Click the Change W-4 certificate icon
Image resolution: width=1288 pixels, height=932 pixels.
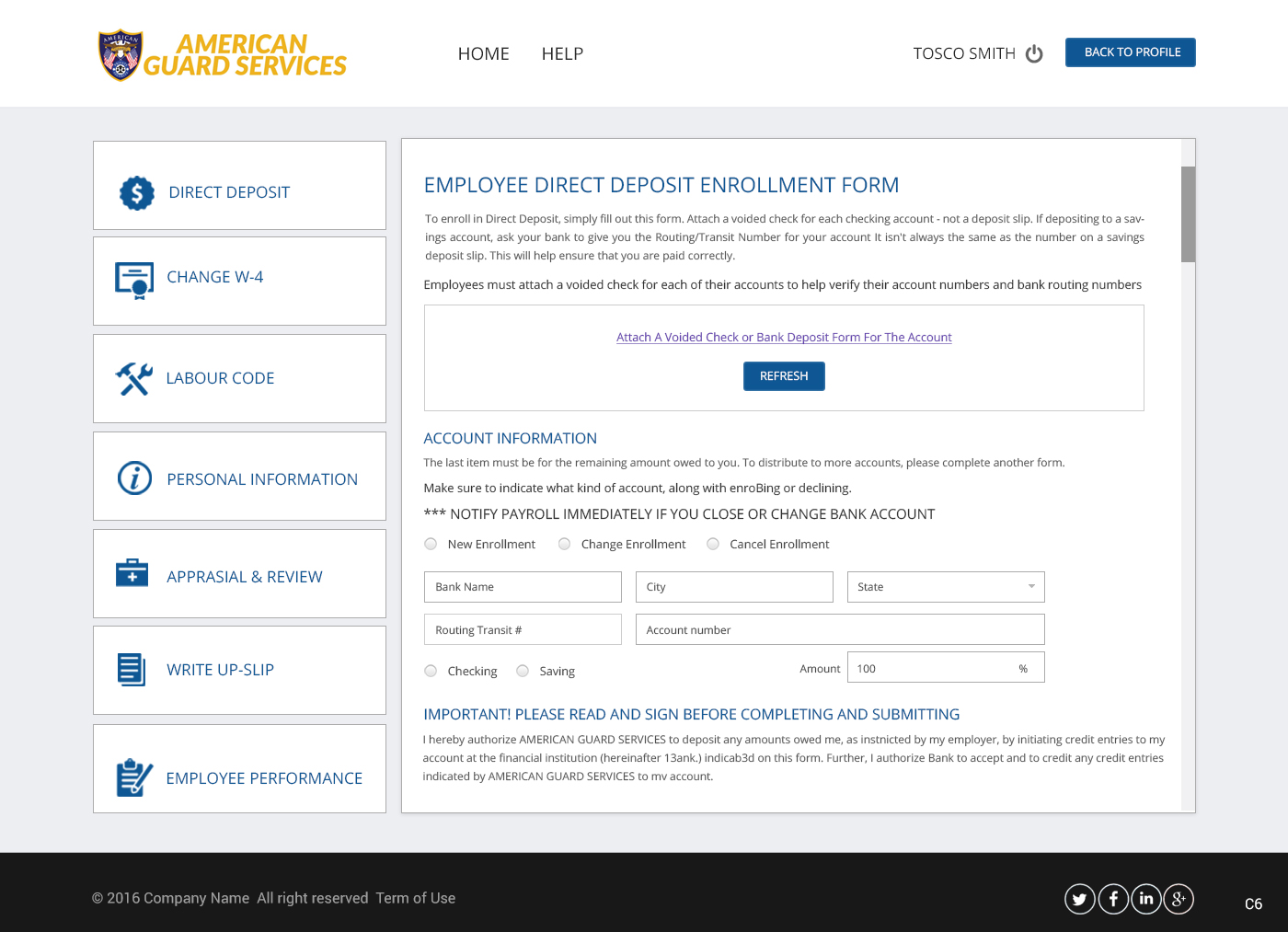134,281
